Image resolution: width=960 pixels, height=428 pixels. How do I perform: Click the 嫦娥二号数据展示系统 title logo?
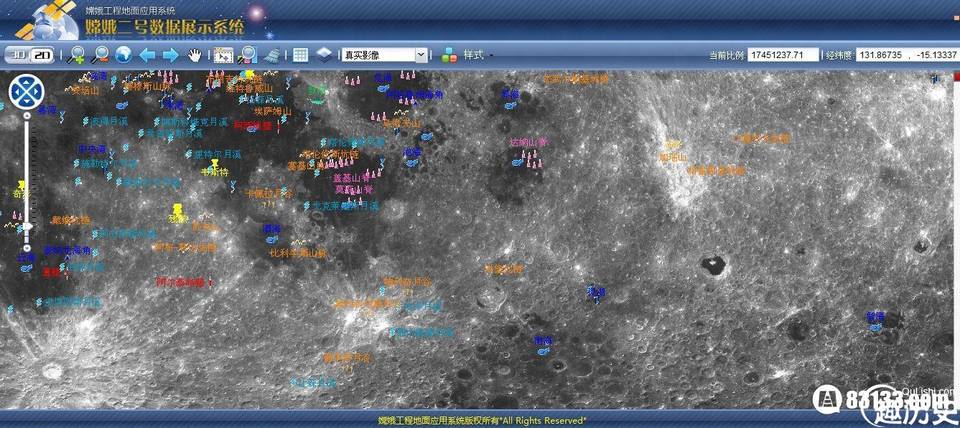pos(164,27)
